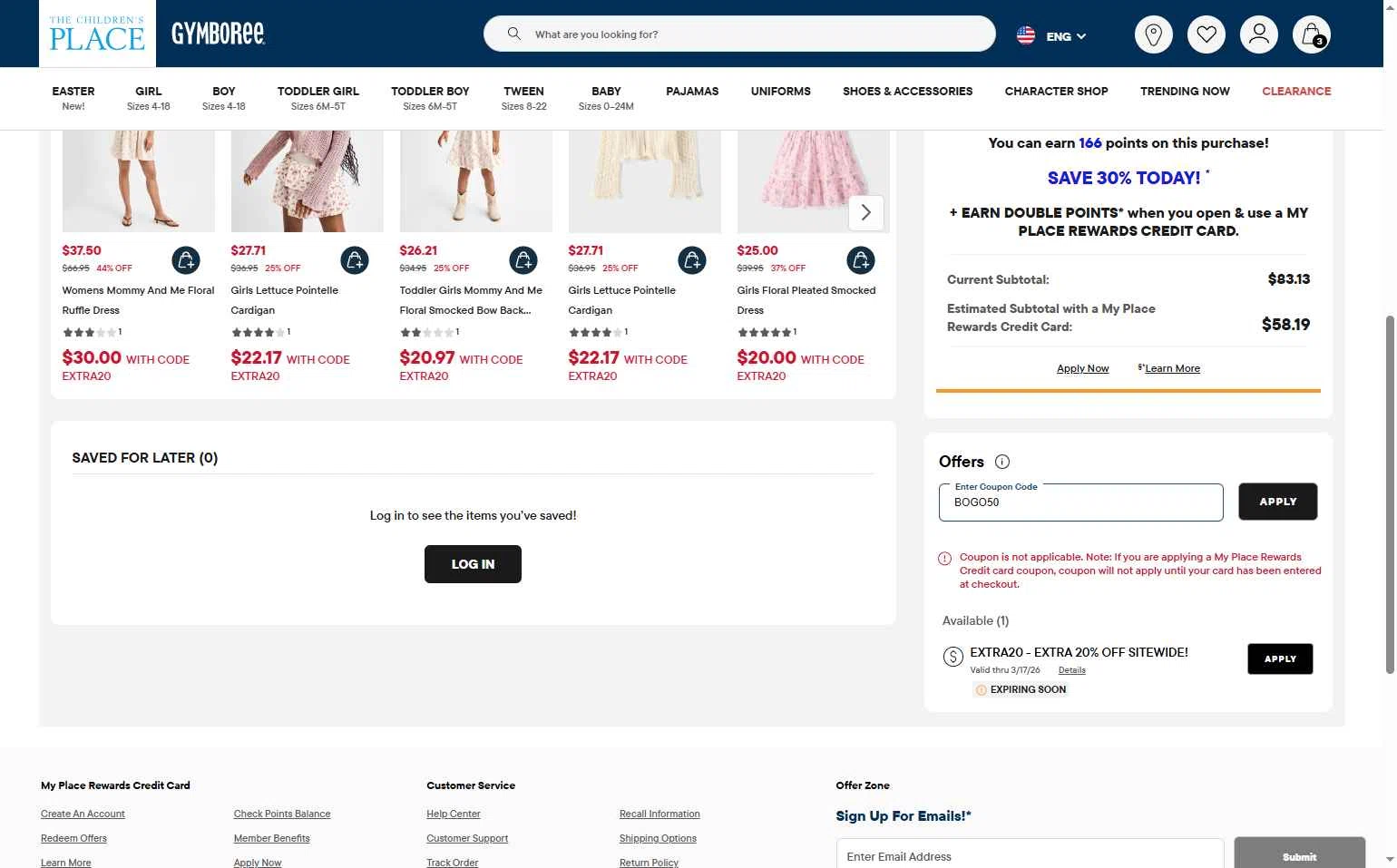Open Return Policy link
The width and height of the screenshot is (1397, 868).
pyautogui.click(x=649, y=862)
